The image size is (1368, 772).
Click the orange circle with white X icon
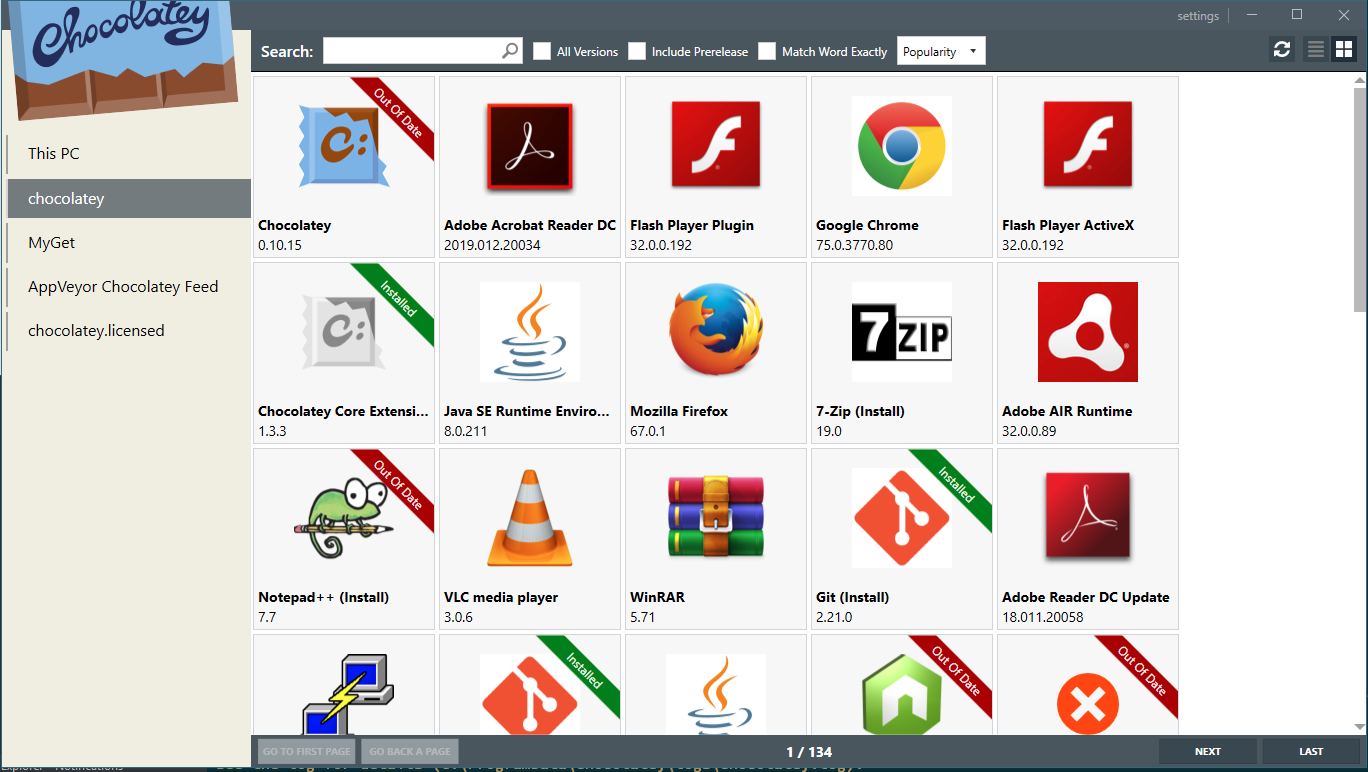[x=1088, y=704]
